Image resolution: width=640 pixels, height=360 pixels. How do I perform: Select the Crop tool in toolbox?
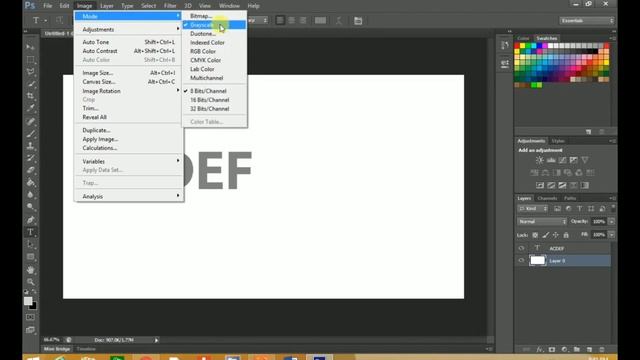pyautogui.click(x=30, y=96)
